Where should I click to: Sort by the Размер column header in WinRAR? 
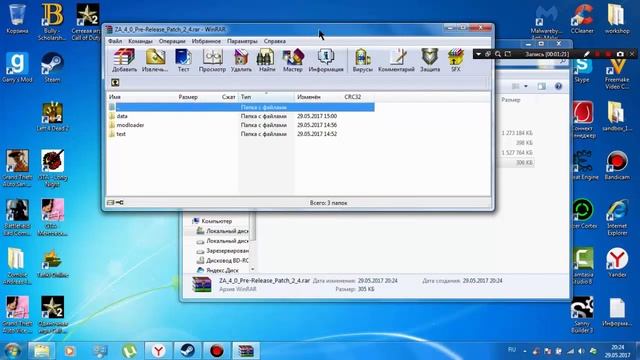click(188, 97)
